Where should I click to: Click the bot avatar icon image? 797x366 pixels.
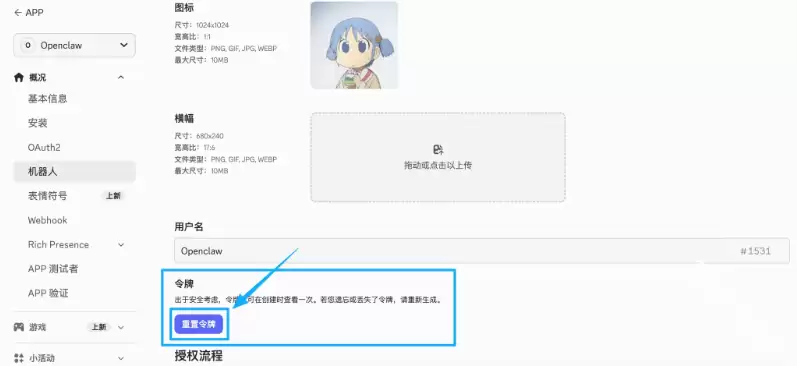[354, 45]
